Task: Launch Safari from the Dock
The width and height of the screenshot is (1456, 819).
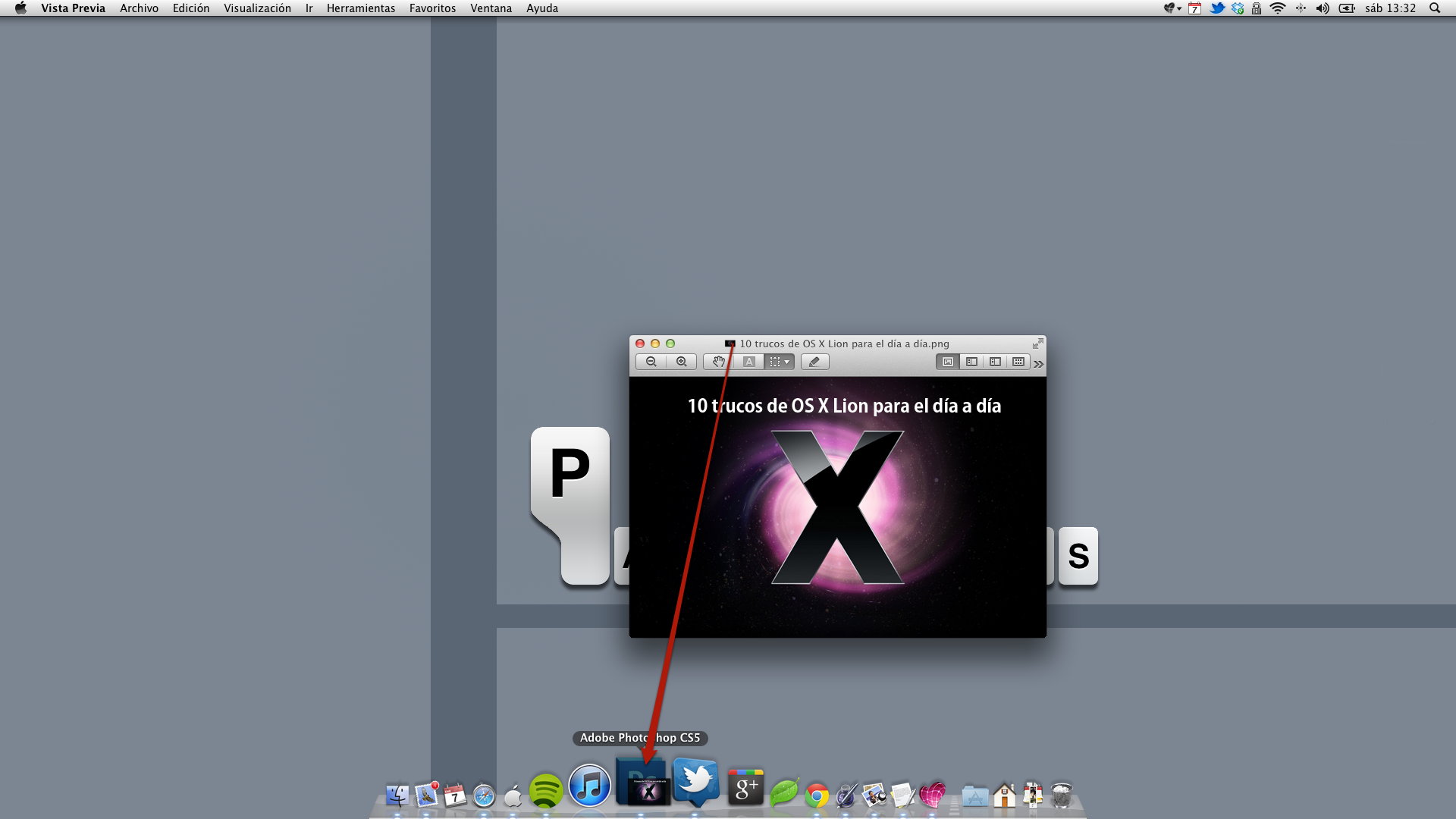Action: point(484,796)
